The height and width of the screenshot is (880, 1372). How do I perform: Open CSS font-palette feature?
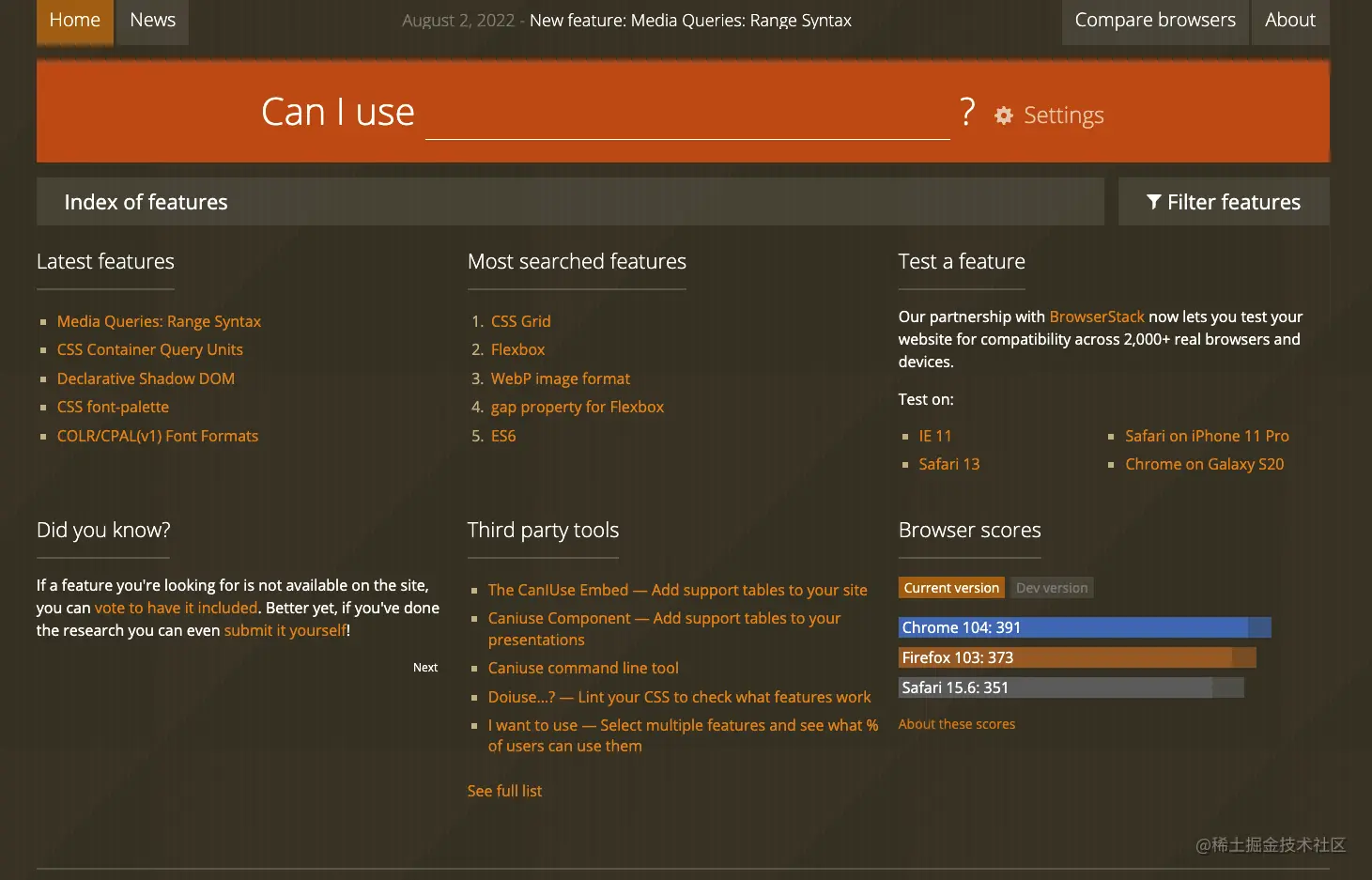click(113, 407)
